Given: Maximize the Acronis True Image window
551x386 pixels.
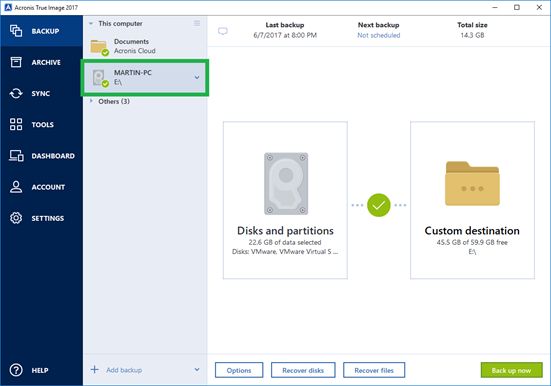Looking at the screenshot, I should [517, 7].
